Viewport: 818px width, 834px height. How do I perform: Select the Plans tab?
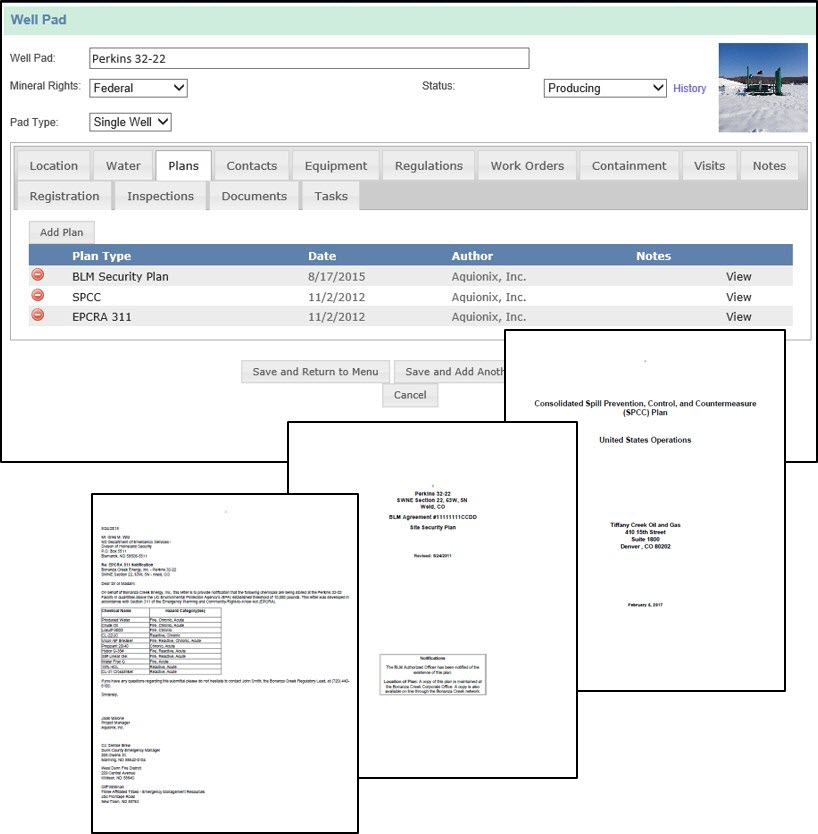(x=183, y=166)
